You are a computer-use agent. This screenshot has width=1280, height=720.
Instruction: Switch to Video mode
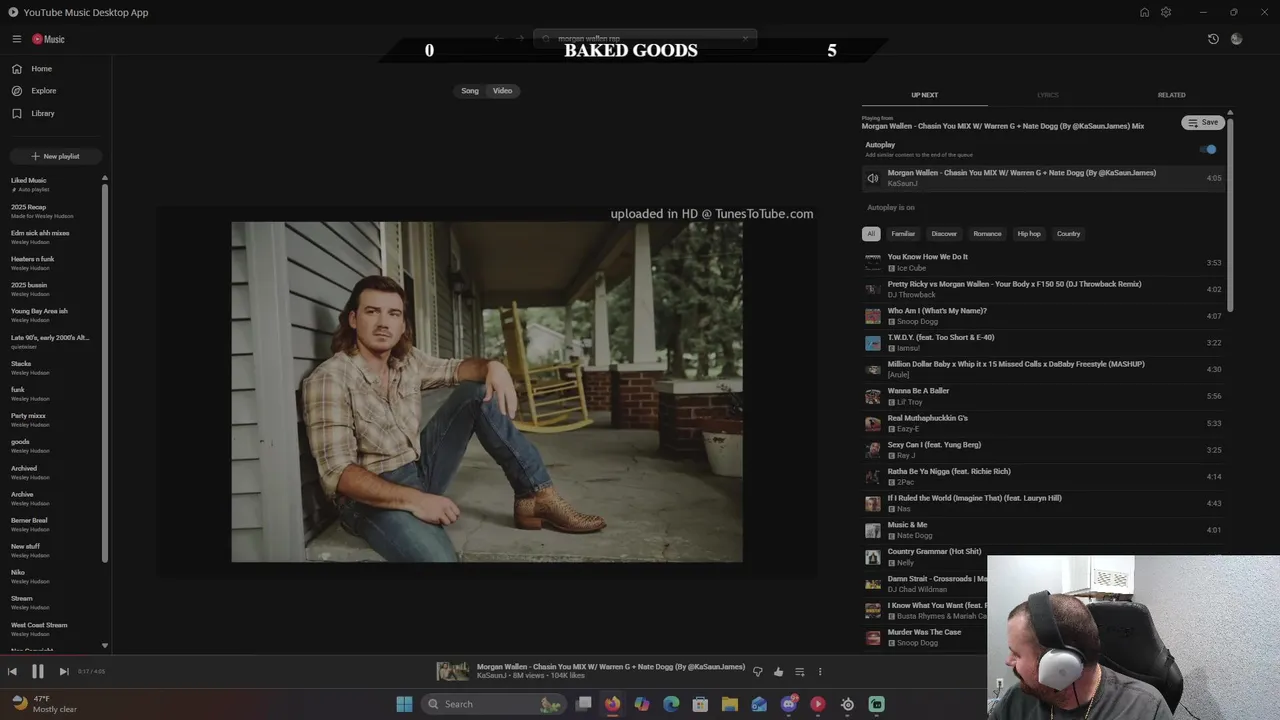[502, 91]
